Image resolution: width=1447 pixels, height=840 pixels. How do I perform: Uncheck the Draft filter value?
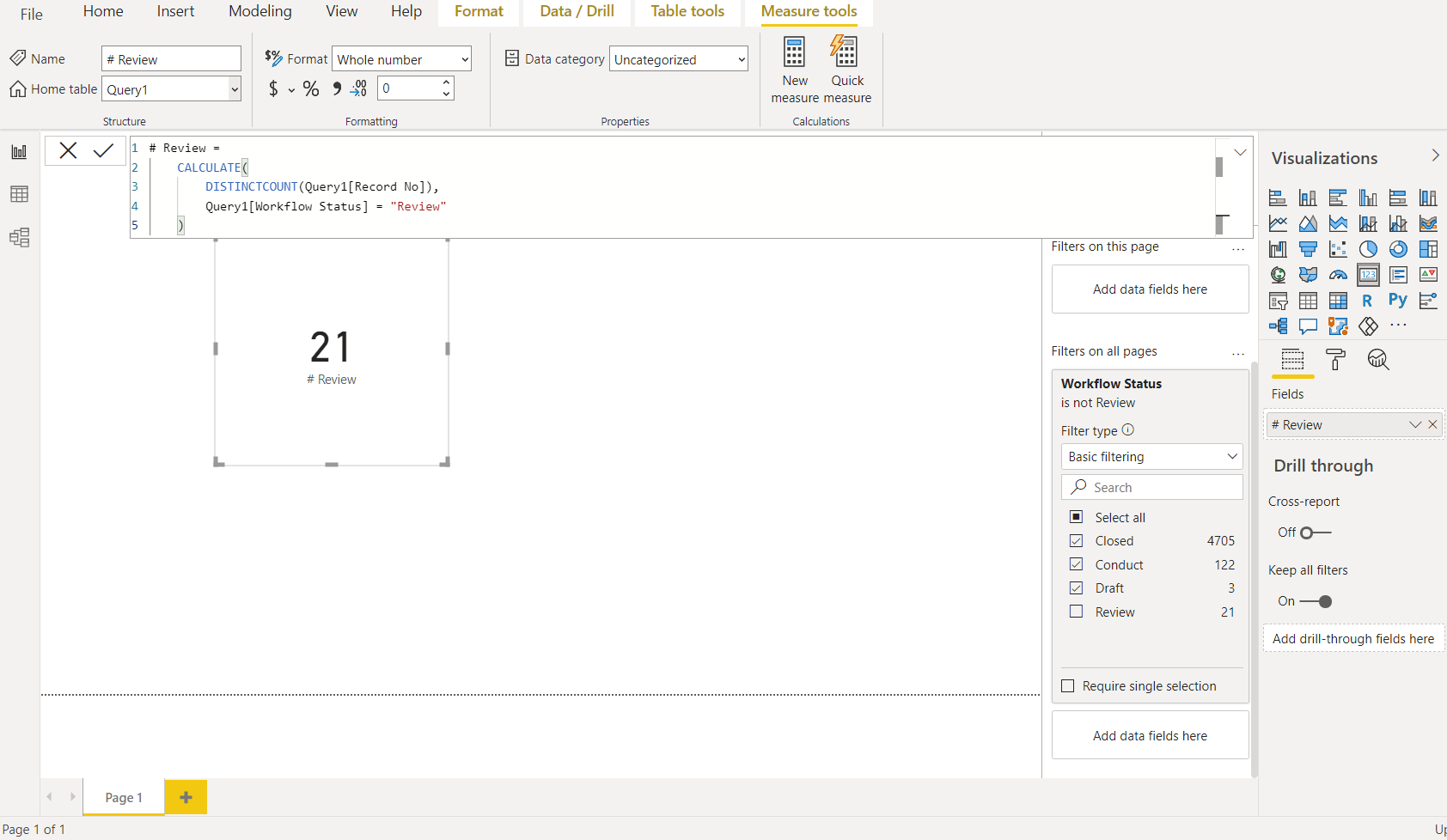1076,588
